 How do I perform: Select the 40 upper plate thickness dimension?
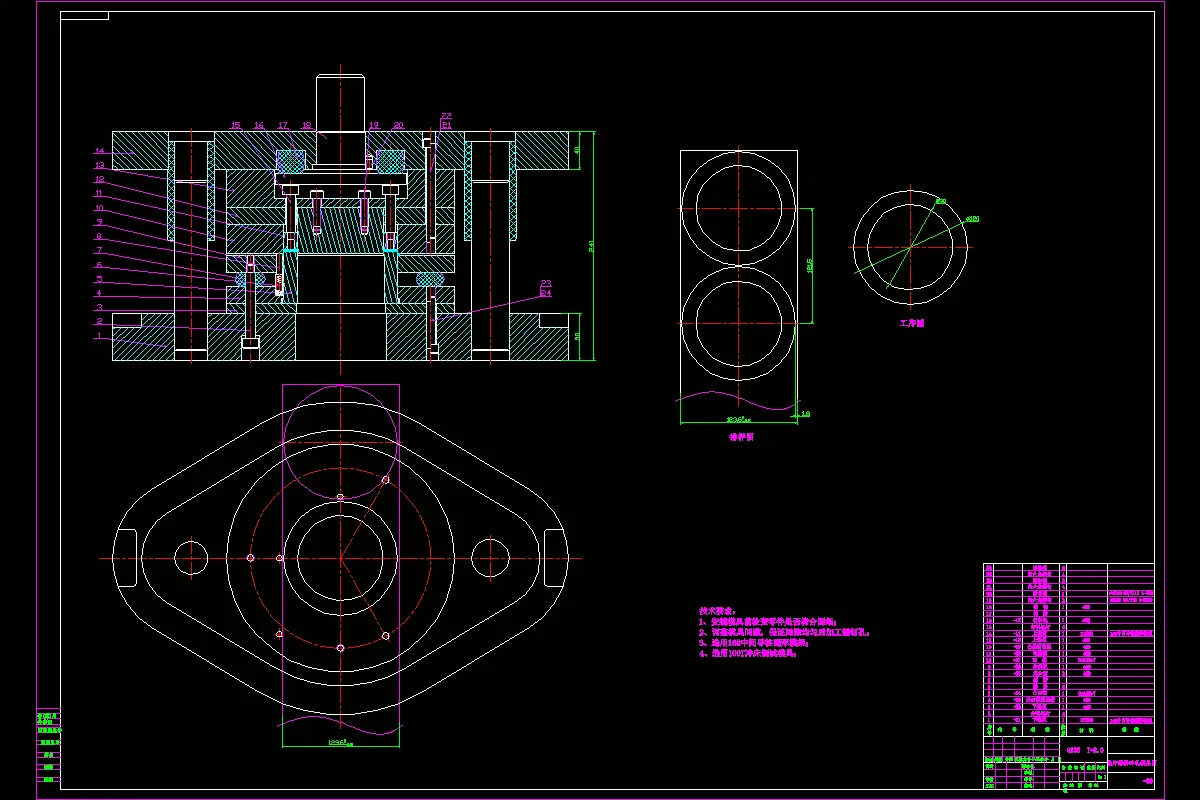point(577,148)
